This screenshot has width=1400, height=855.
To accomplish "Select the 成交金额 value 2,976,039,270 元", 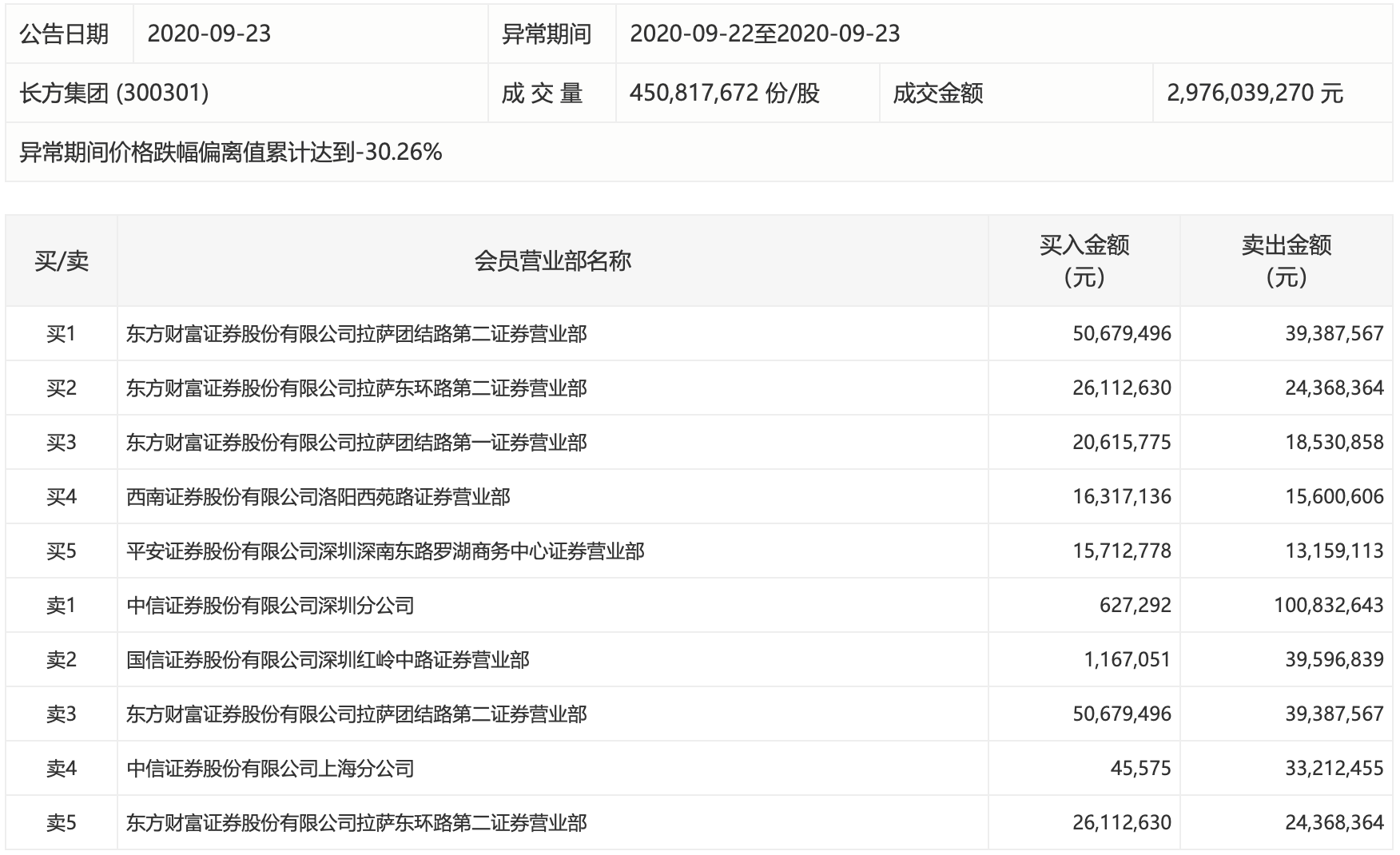I will (1255, 93).
